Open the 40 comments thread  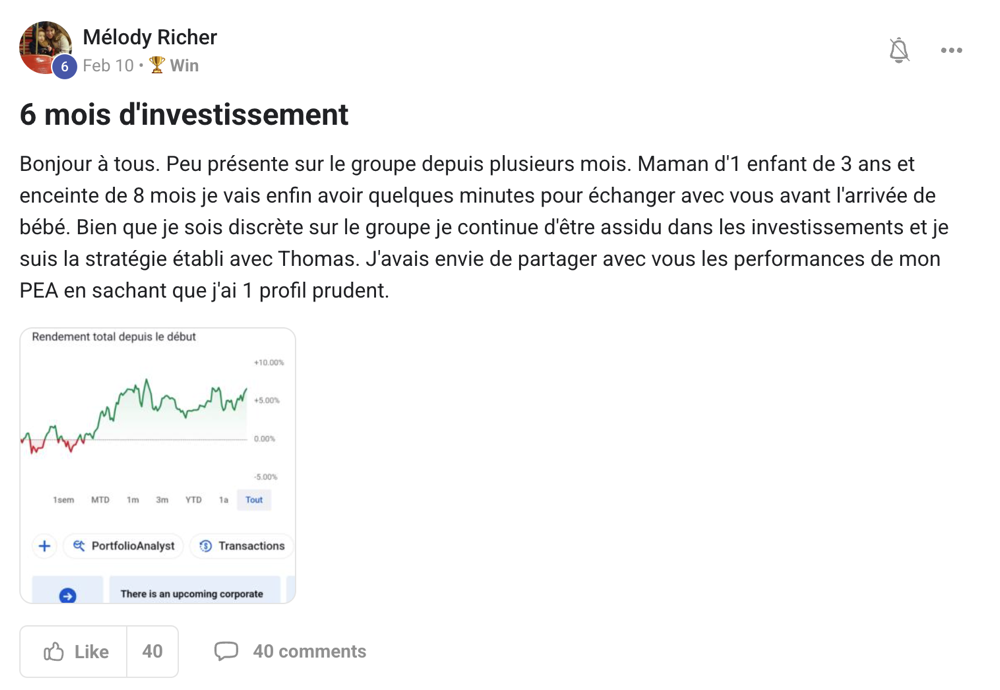pos(309,650)
